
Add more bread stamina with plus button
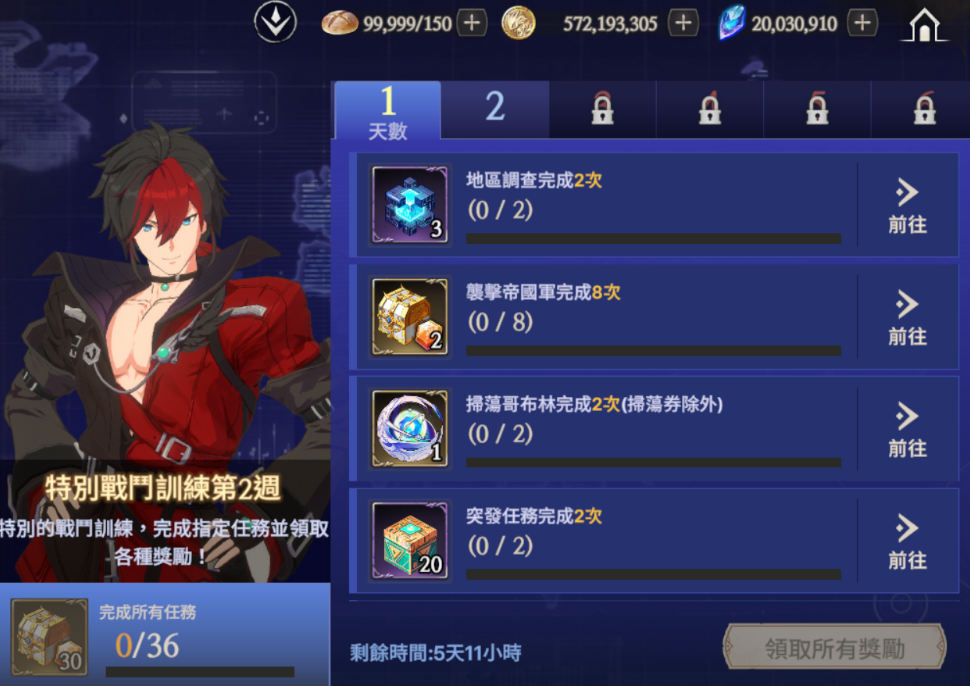tap(472, 23)
